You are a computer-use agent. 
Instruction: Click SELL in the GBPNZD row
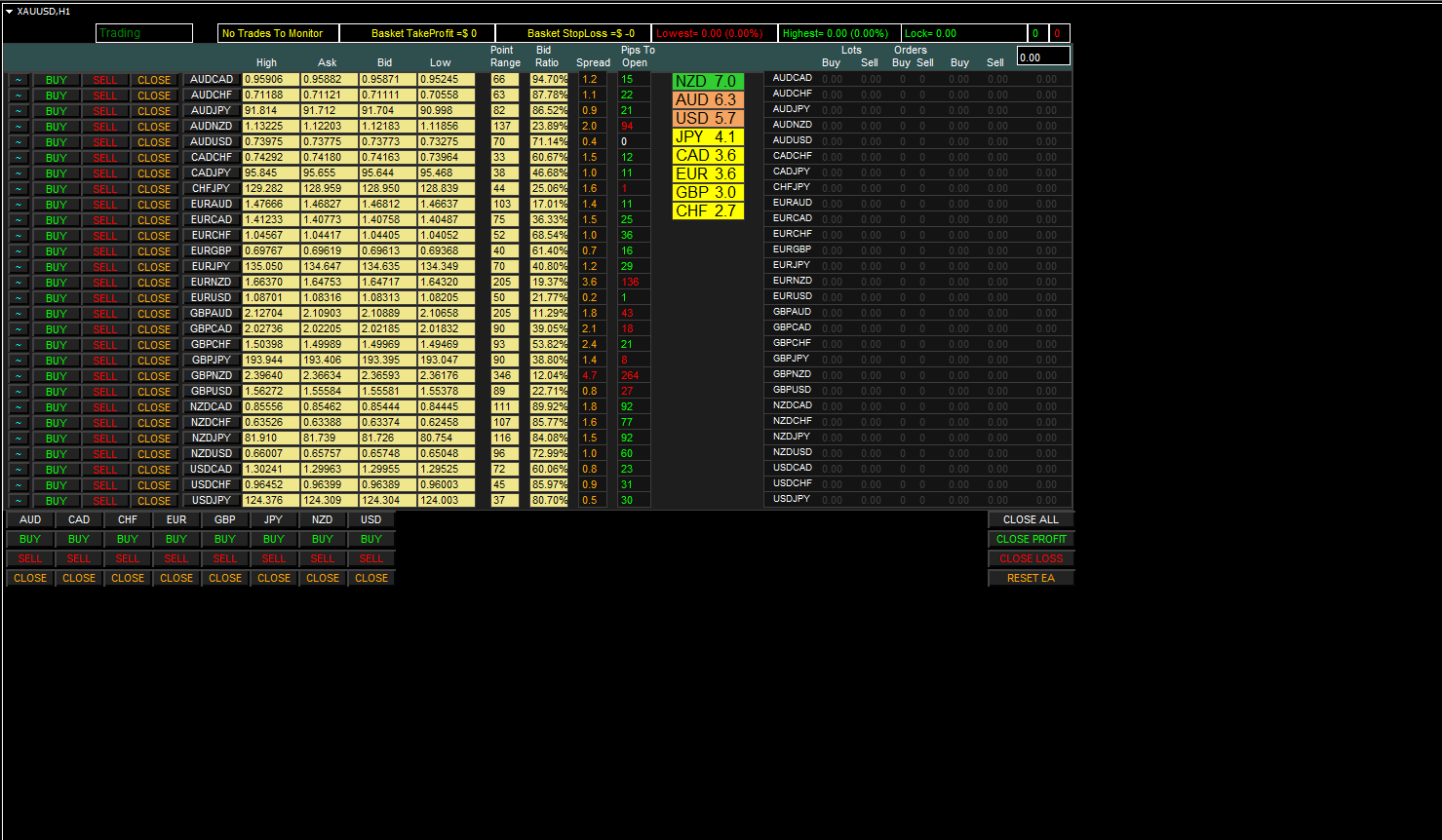coord(105,376)
